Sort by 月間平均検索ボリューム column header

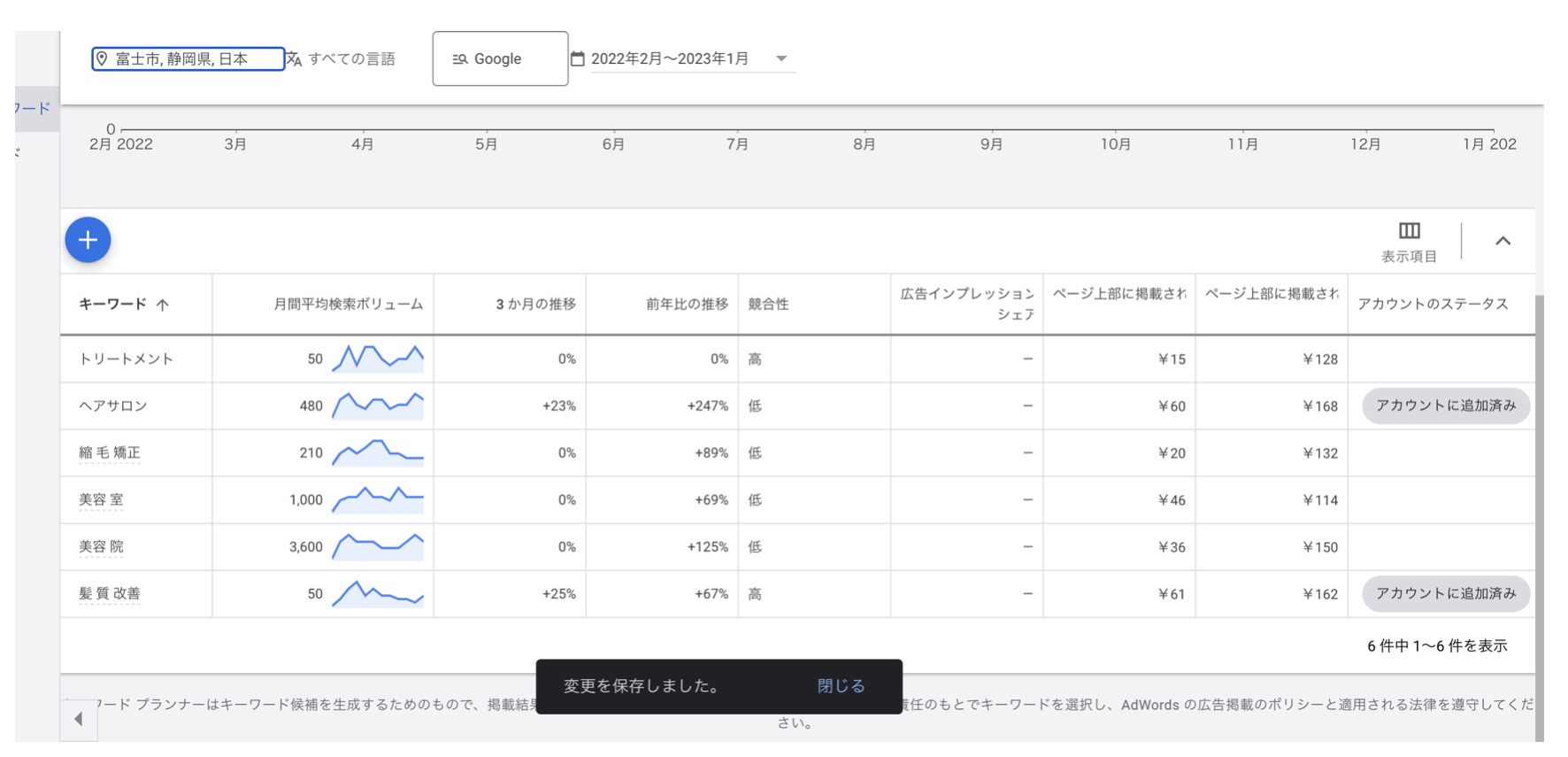(348, 305)
